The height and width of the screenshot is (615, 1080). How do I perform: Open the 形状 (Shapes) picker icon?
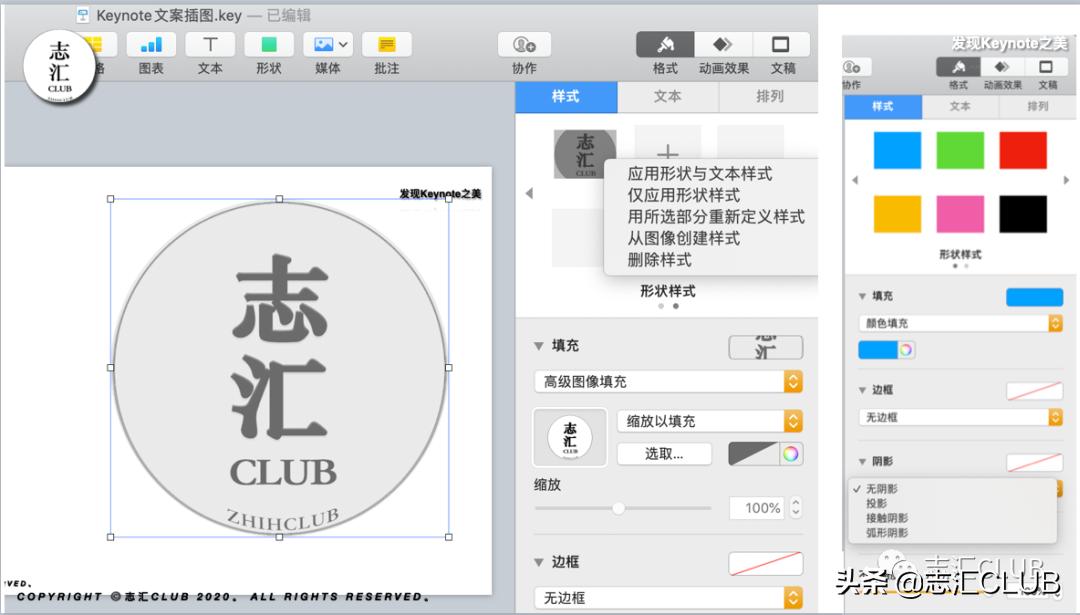click(268, 45)
